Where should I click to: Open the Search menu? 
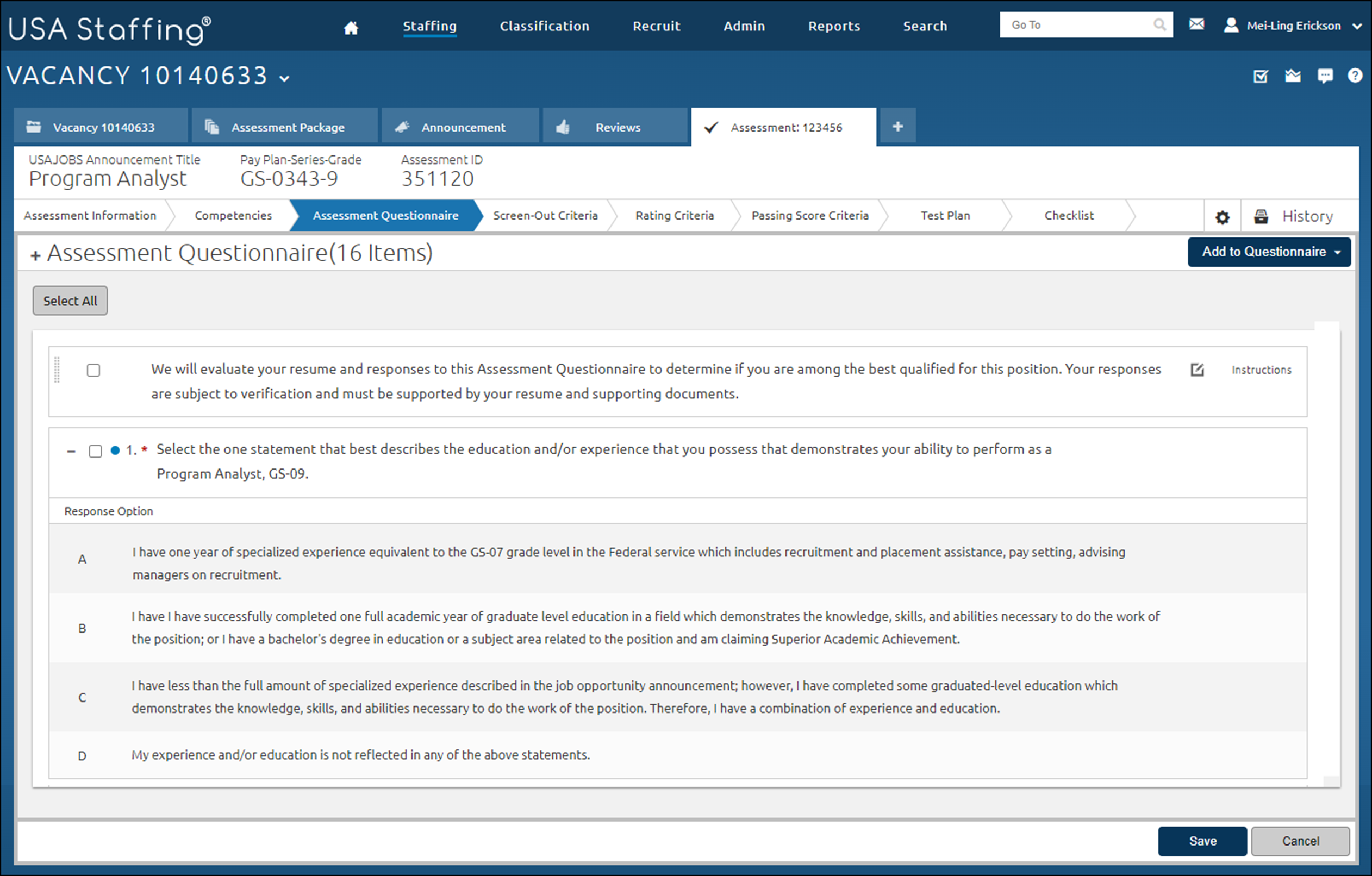click(x=925, y=26)
